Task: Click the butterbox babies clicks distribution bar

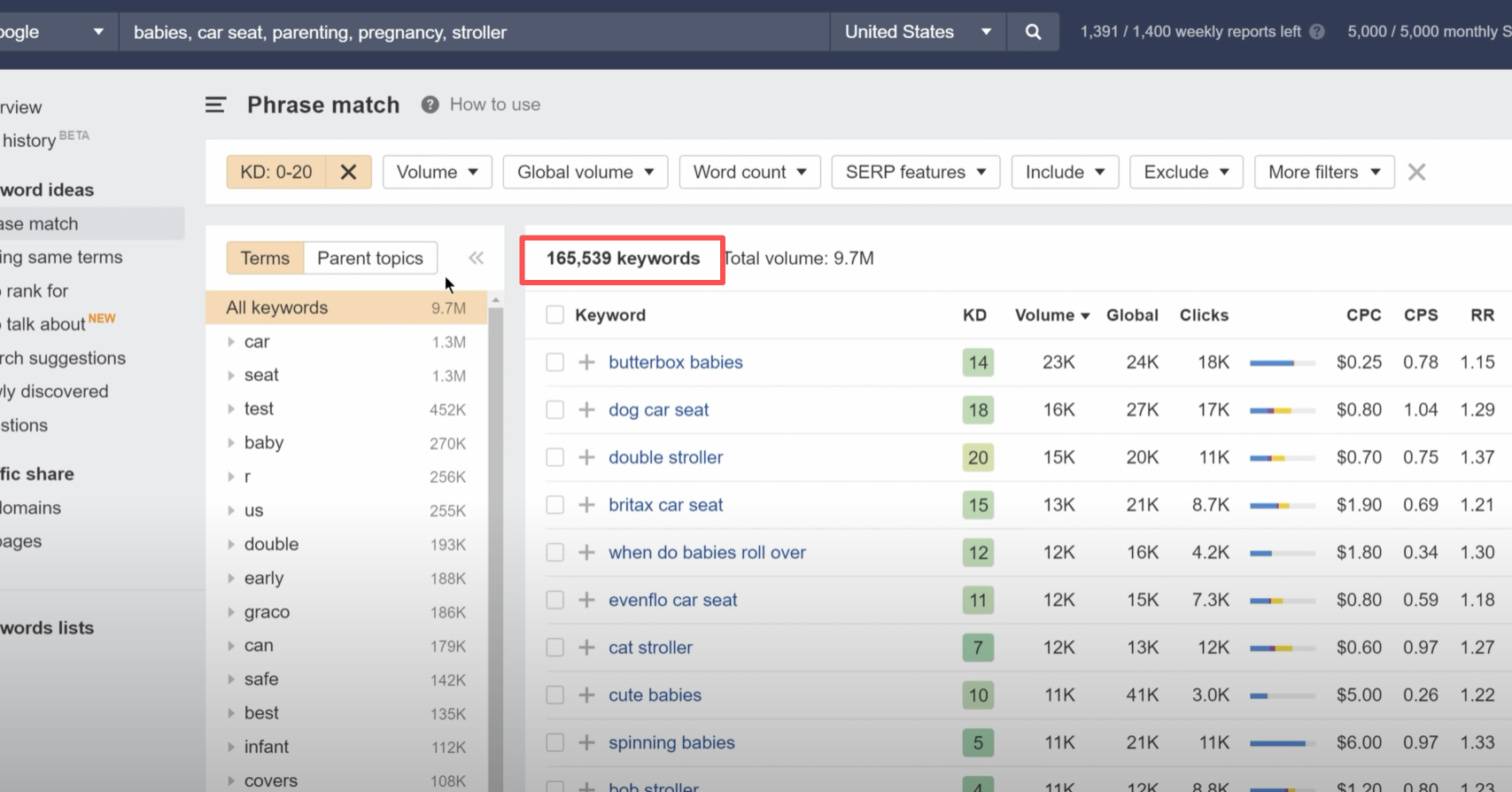Action: pos(1282,362)
